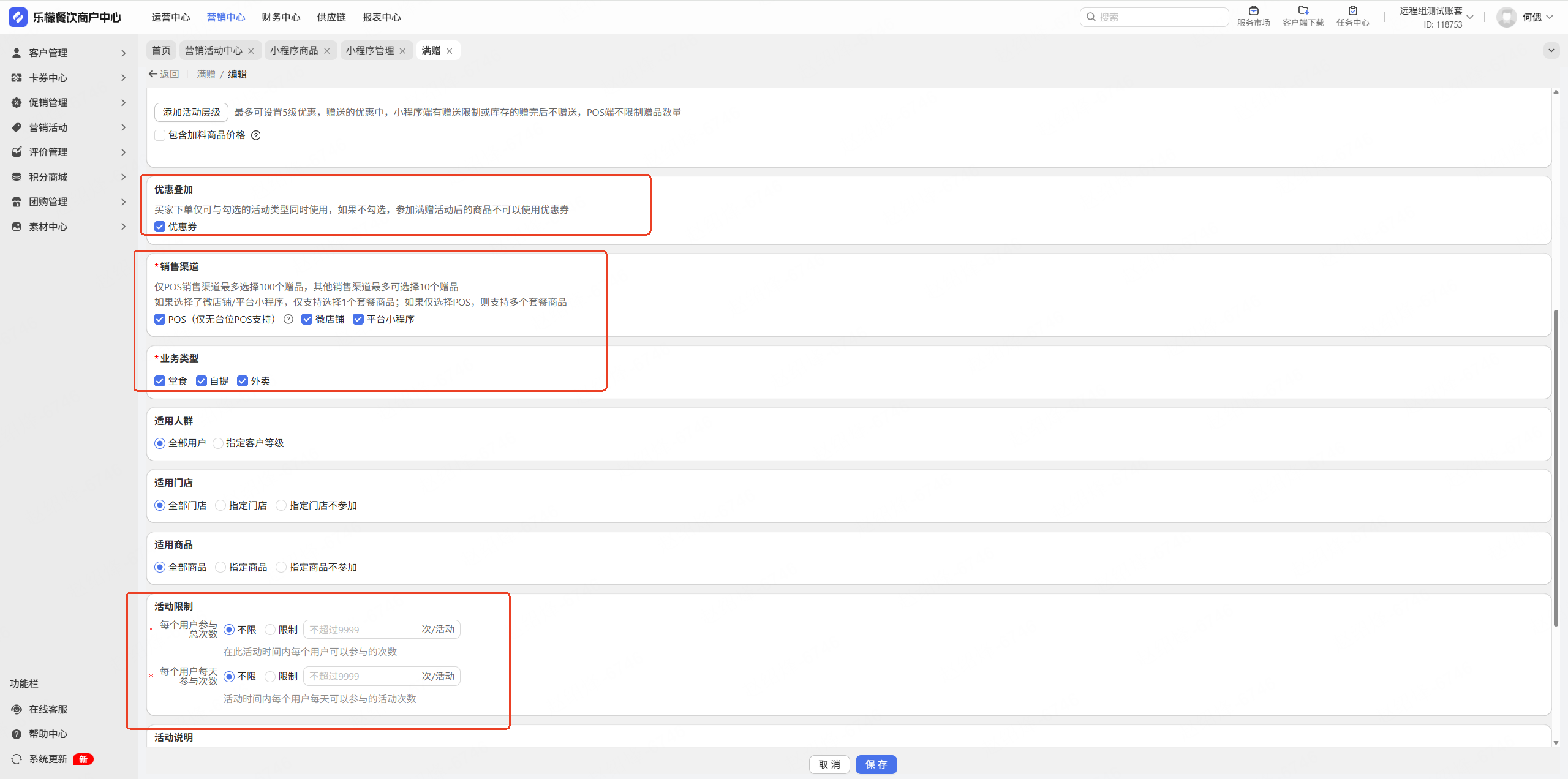Click the 添加活动层级 button
The image size is (1568, 779).
point(191,112)
